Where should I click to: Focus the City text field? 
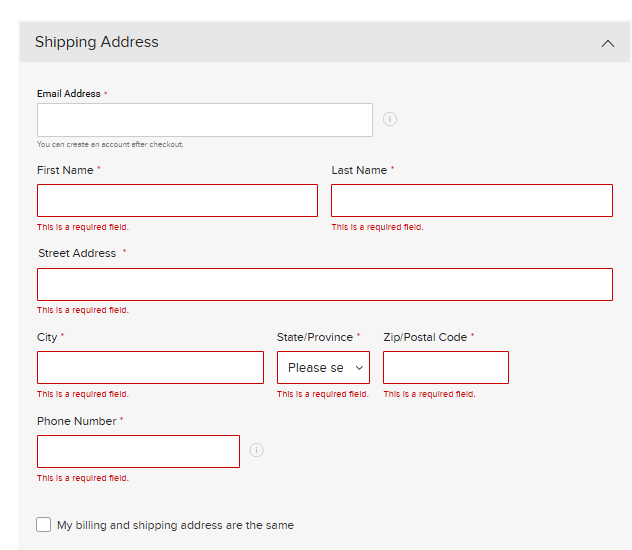pos(150,367)
